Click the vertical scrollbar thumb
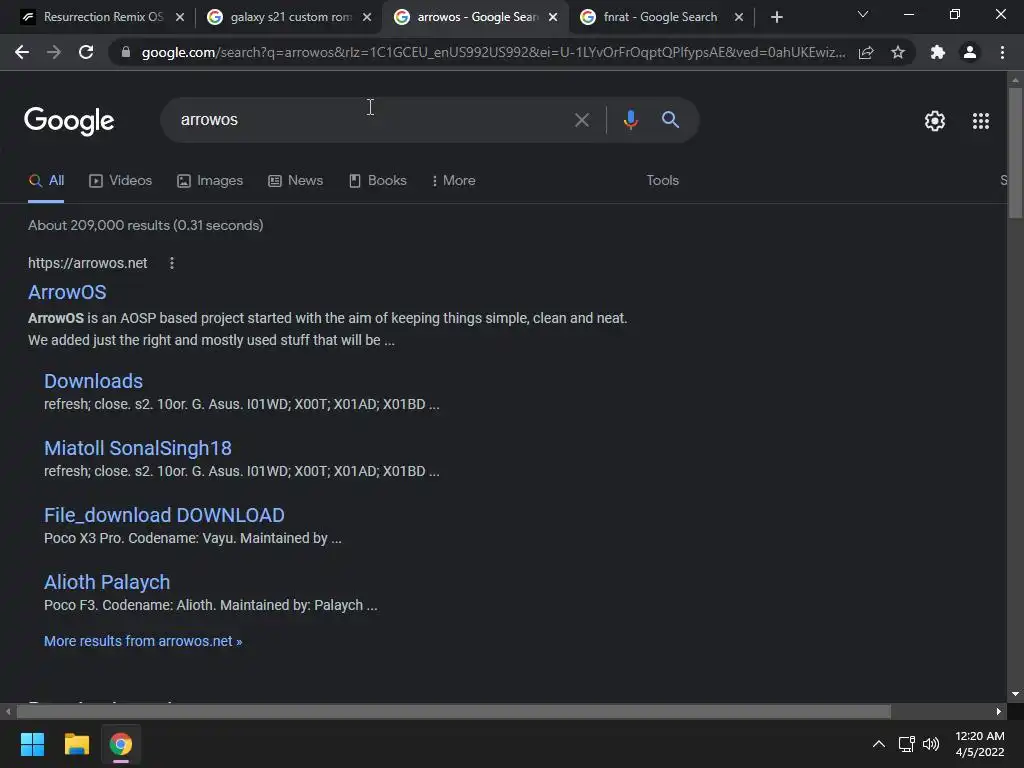This screenshot has height=768, width=1024. [1015, 153]
